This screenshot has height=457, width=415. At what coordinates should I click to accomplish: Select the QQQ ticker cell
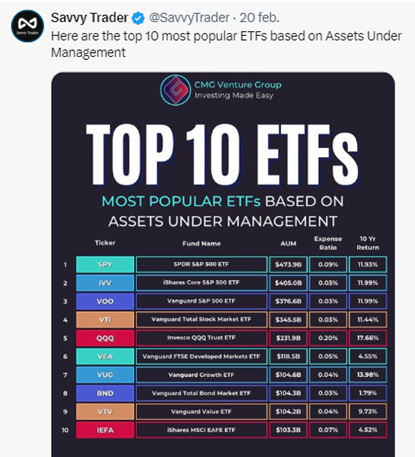(x=105, y=338)
